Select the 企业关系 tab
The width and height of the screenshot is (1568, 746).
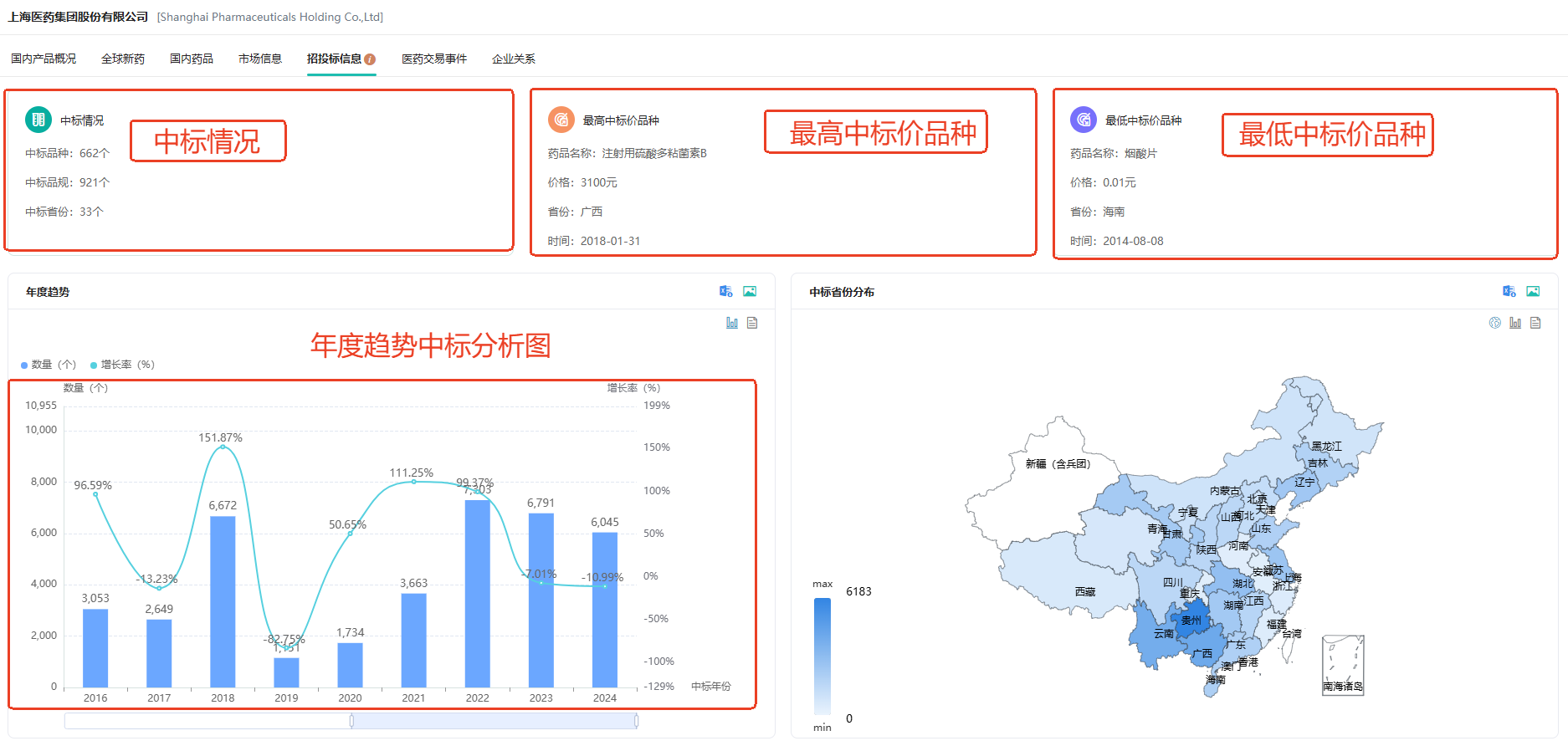(x=514, y=59)
